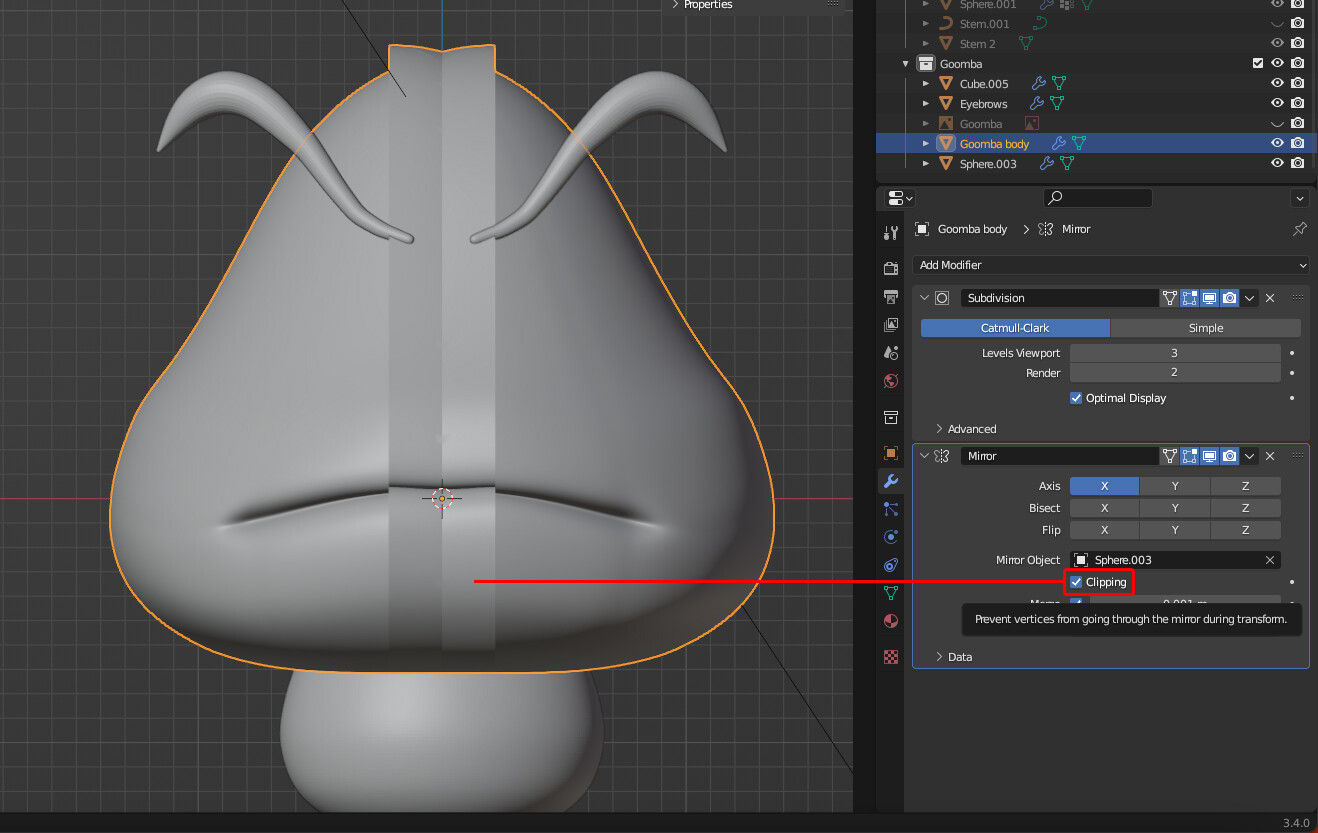Image resolution: width=1318 pixels, height=833 pixels.
Task: Hide the Sphere.003 object in viewport
Action: click(x=1277, y=163)
